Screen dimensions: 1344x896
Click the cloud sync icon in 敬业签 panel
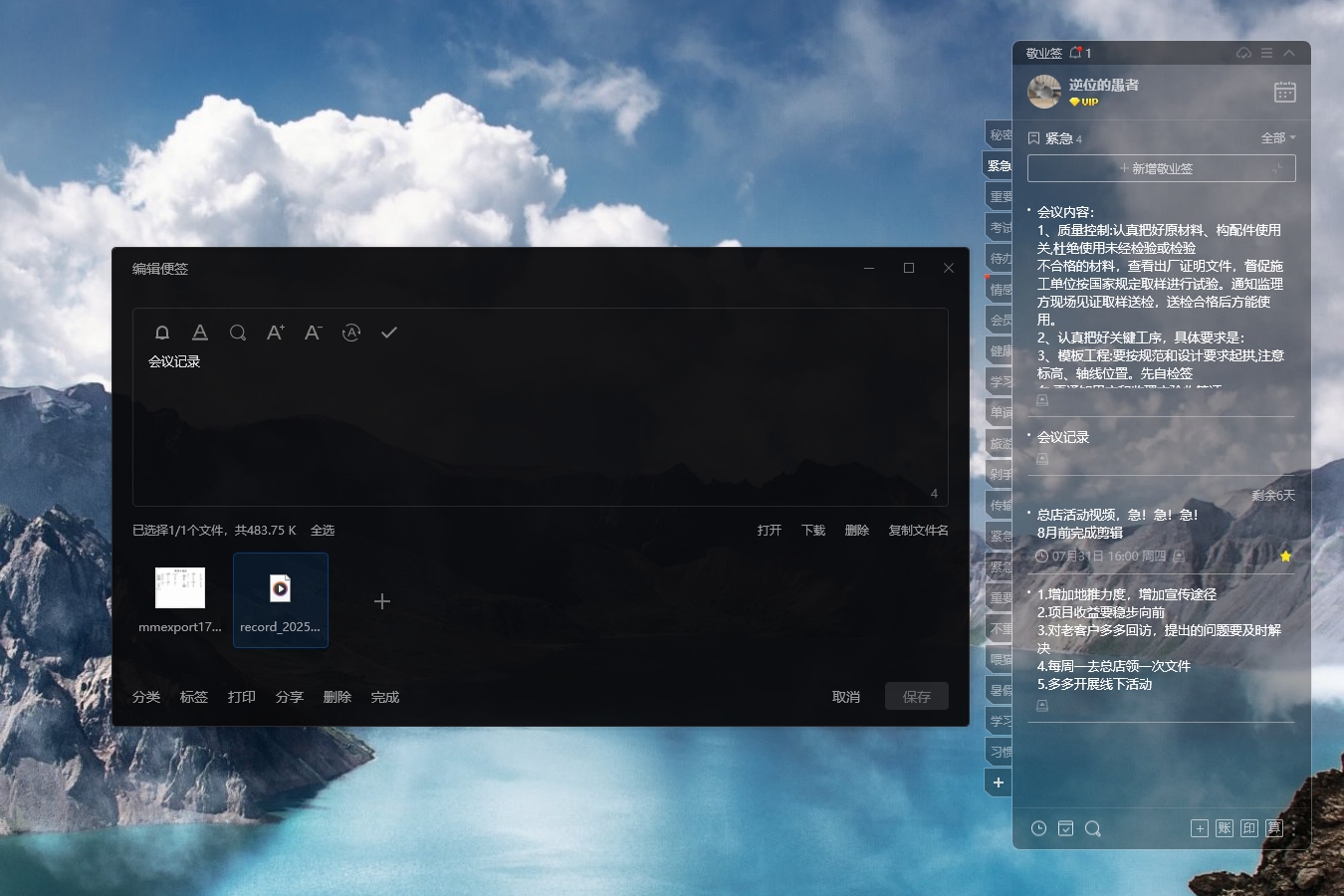1243,53
